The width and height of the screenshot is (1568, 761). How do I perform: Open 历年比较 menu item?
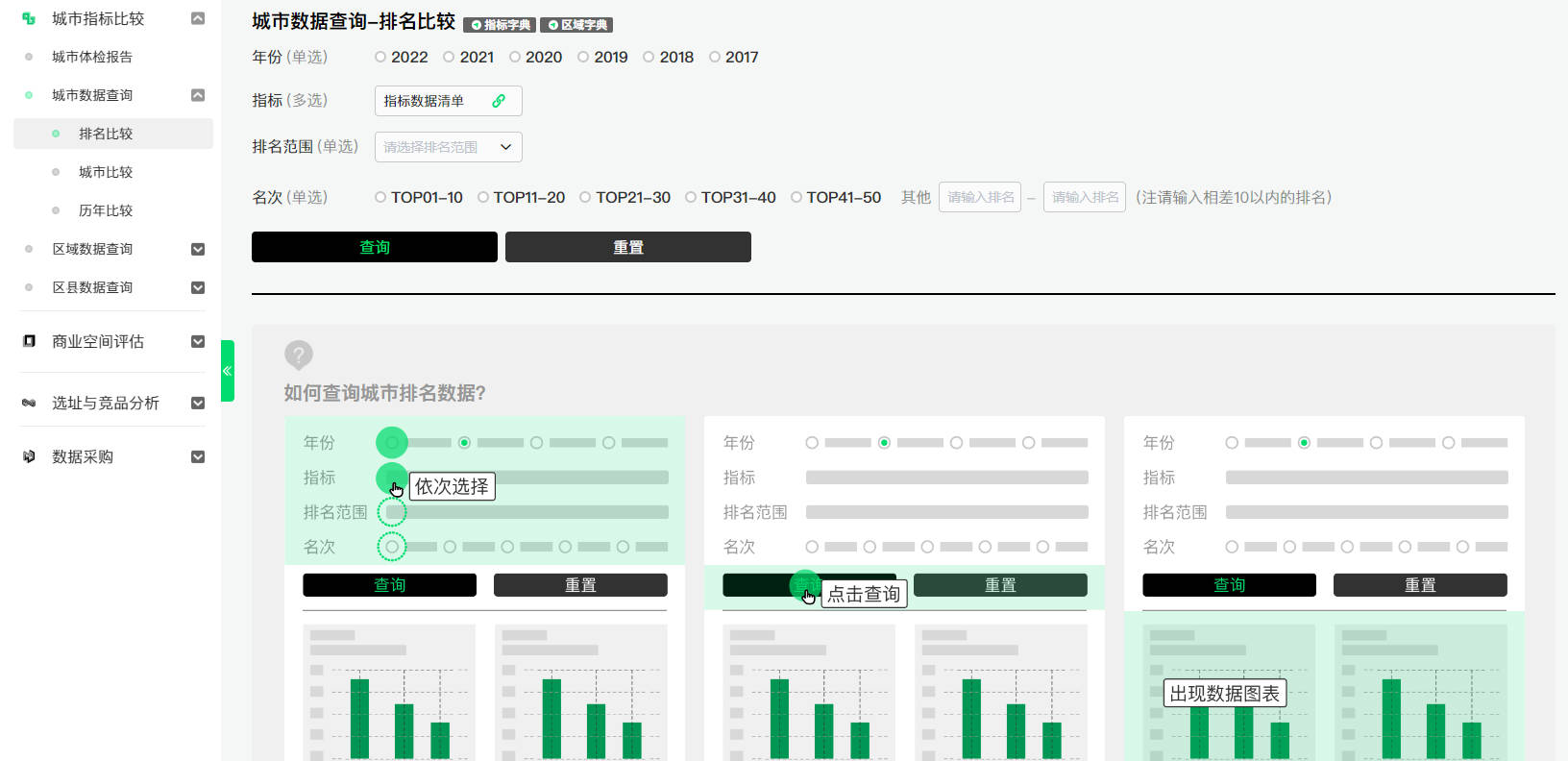click(x=106, y=210)
